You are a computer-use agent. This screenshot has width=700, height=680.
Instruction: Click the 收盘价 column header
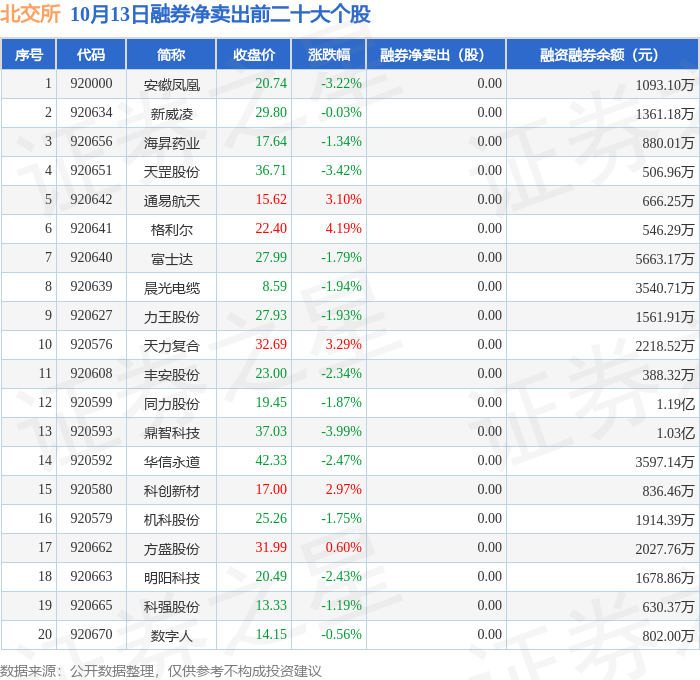[254, 55]
